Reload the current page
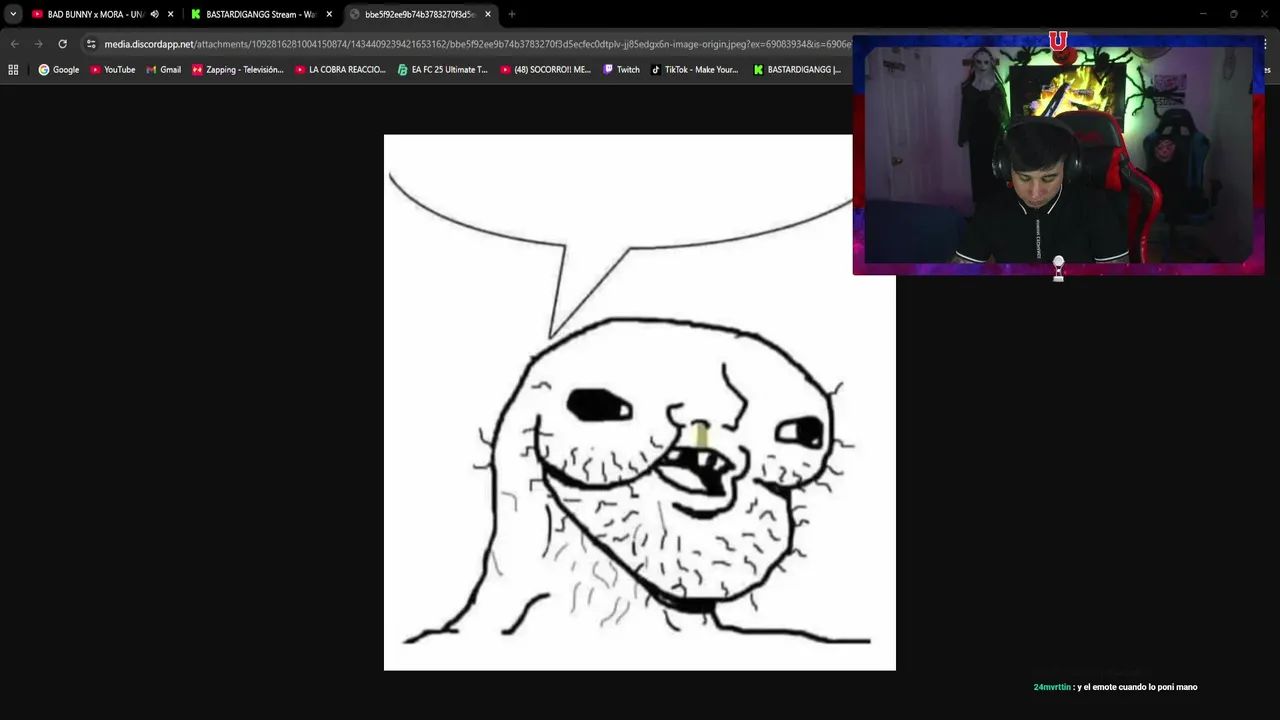 [62, 44]
